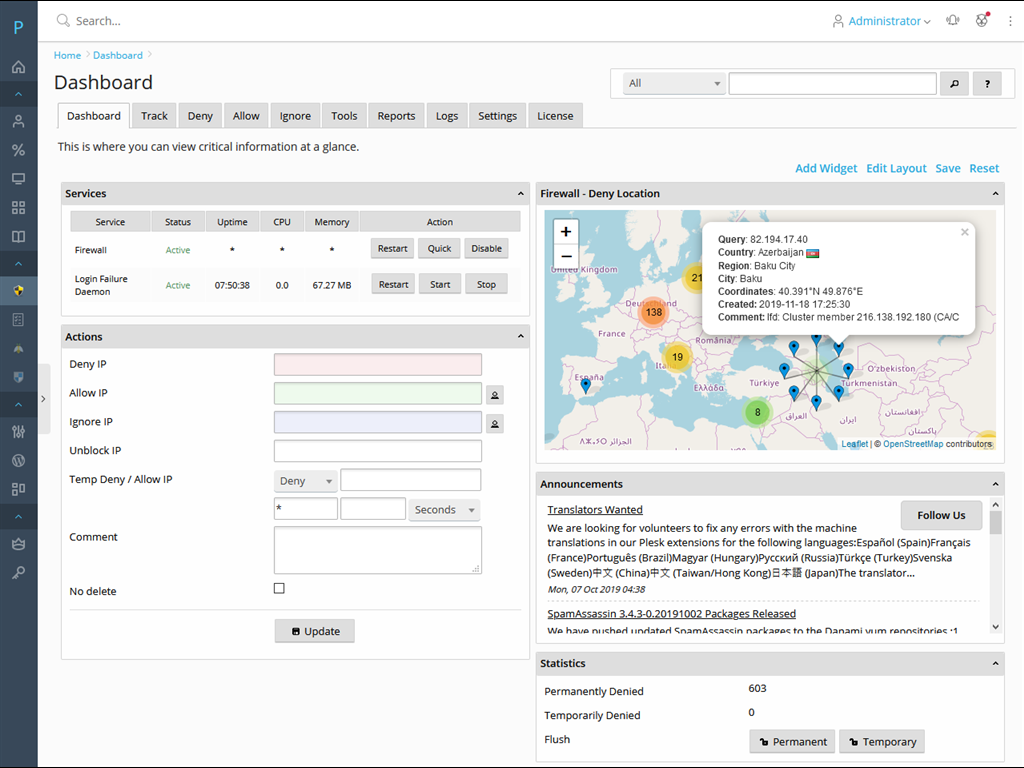The width and height of the screenshot is (1024, 768).
Task: Open the Deny/Allow type dropdown
Action: [x=306, y=481]
